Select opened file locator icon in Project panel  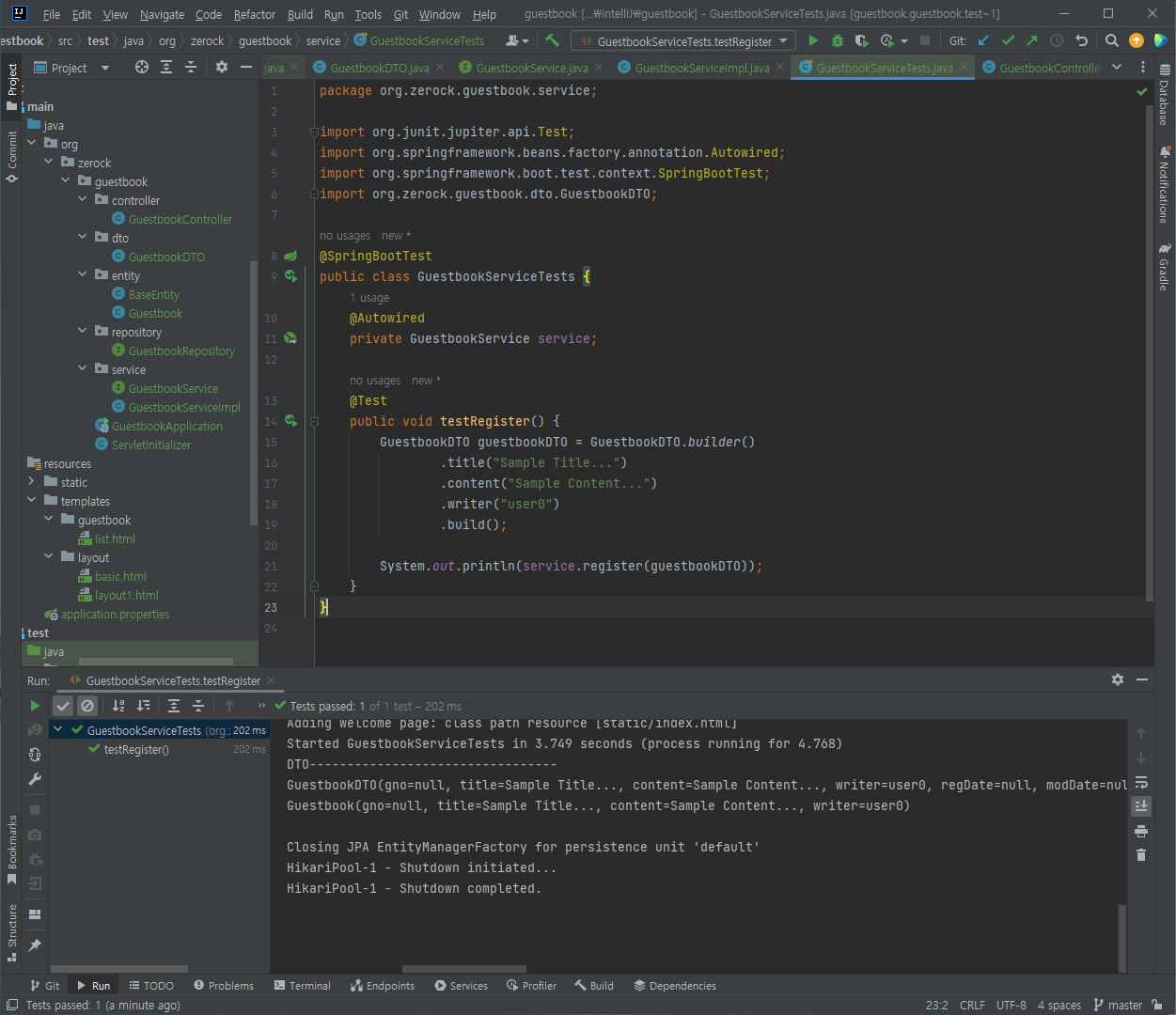142,67
